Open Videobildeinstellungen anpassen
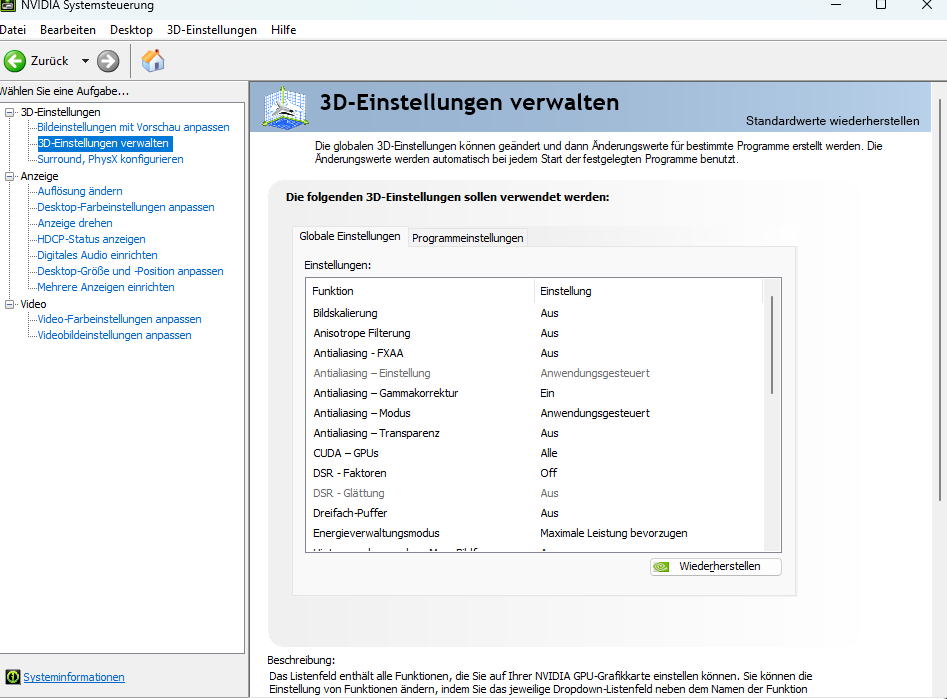 pyautogui.click(x=114, y=335)
